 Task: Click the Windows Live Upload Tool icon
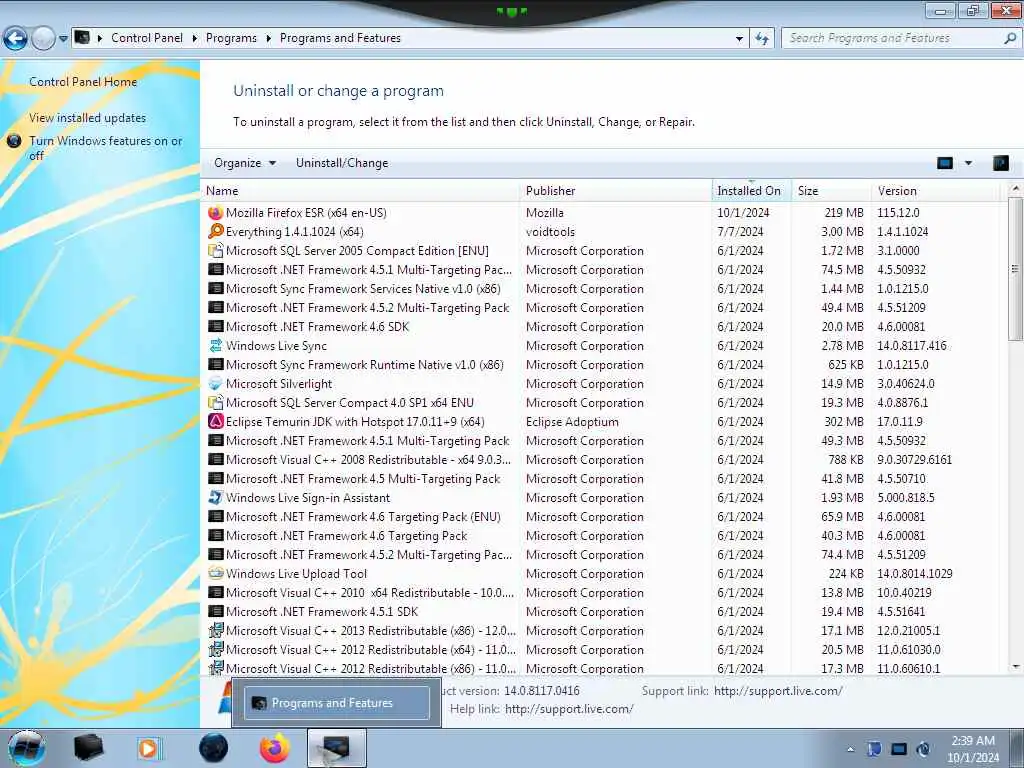coord(216,573)
